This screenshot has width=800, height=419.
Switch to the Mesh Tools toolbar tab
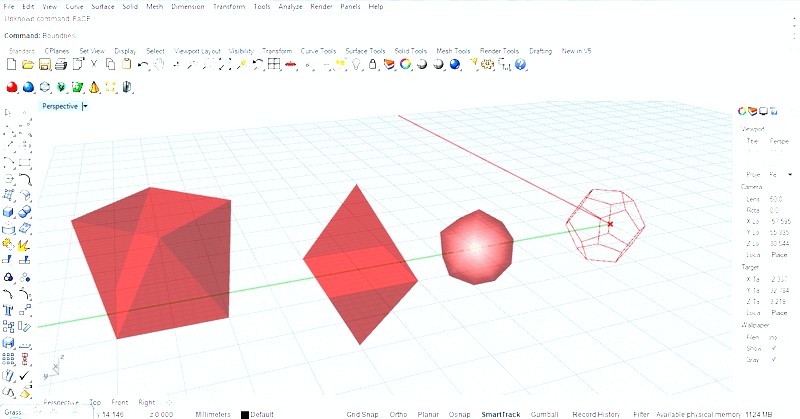coord(453,51)
